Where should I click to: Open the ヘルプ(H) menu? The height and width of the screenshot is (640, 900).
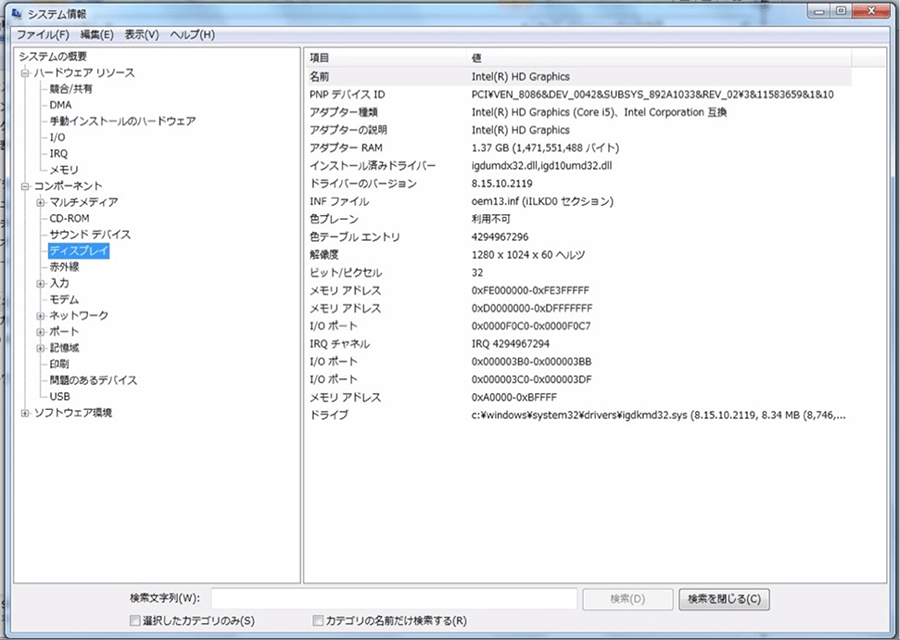(192, 35)
